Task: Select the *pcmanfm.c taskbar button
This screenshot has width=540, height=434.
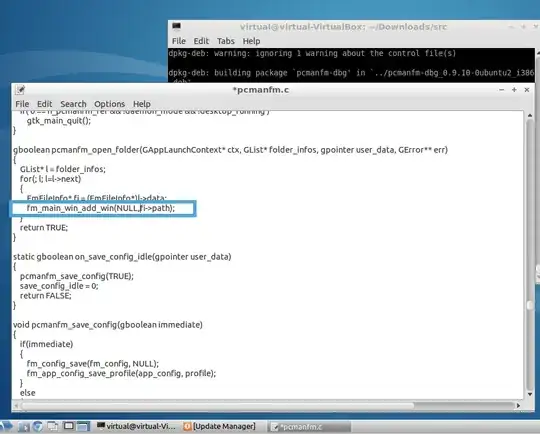Action: pyautogui.click(x=310, y=427)
